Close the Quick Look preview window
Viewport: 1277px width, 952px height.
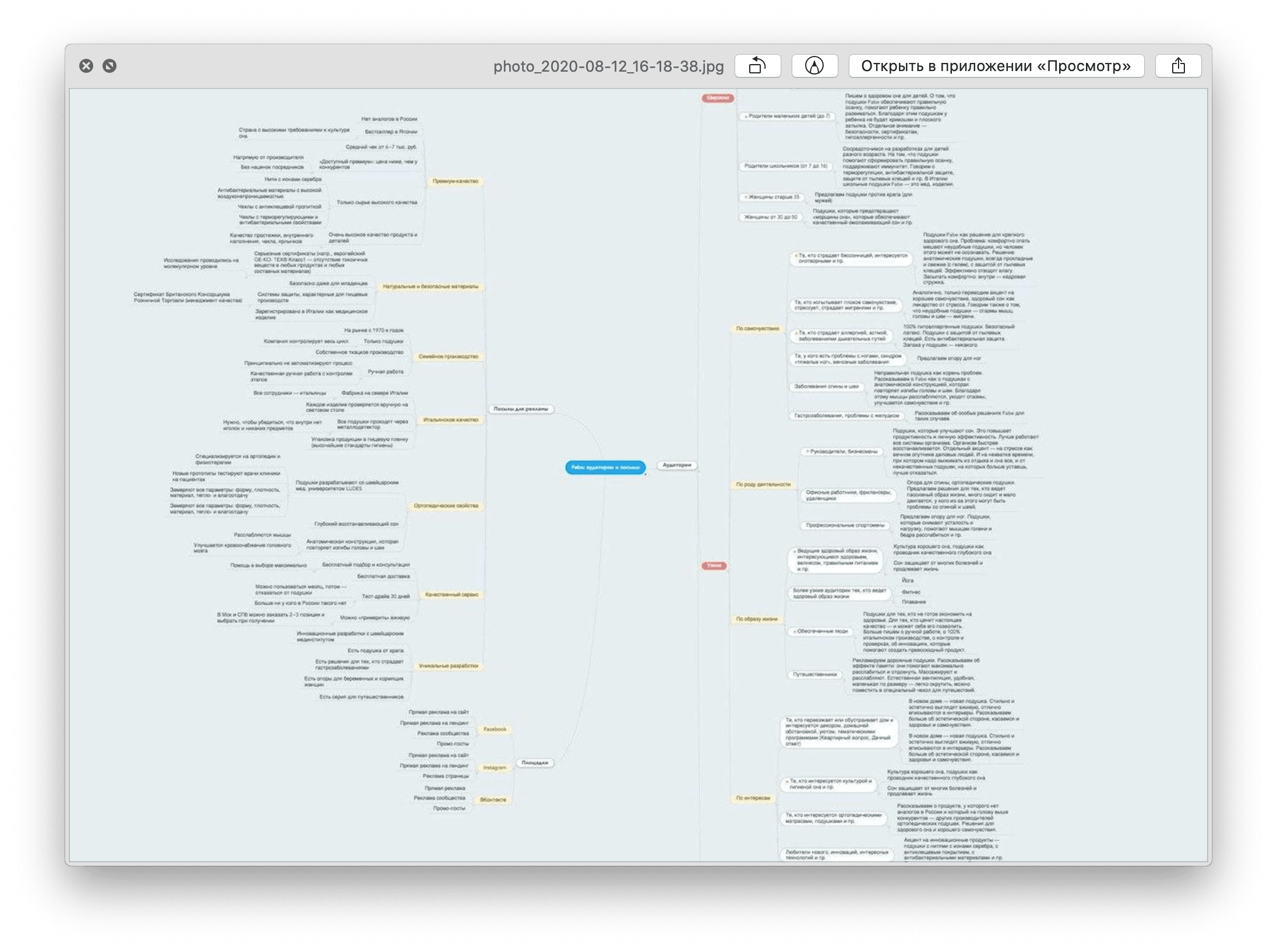[x=86, y=66]
